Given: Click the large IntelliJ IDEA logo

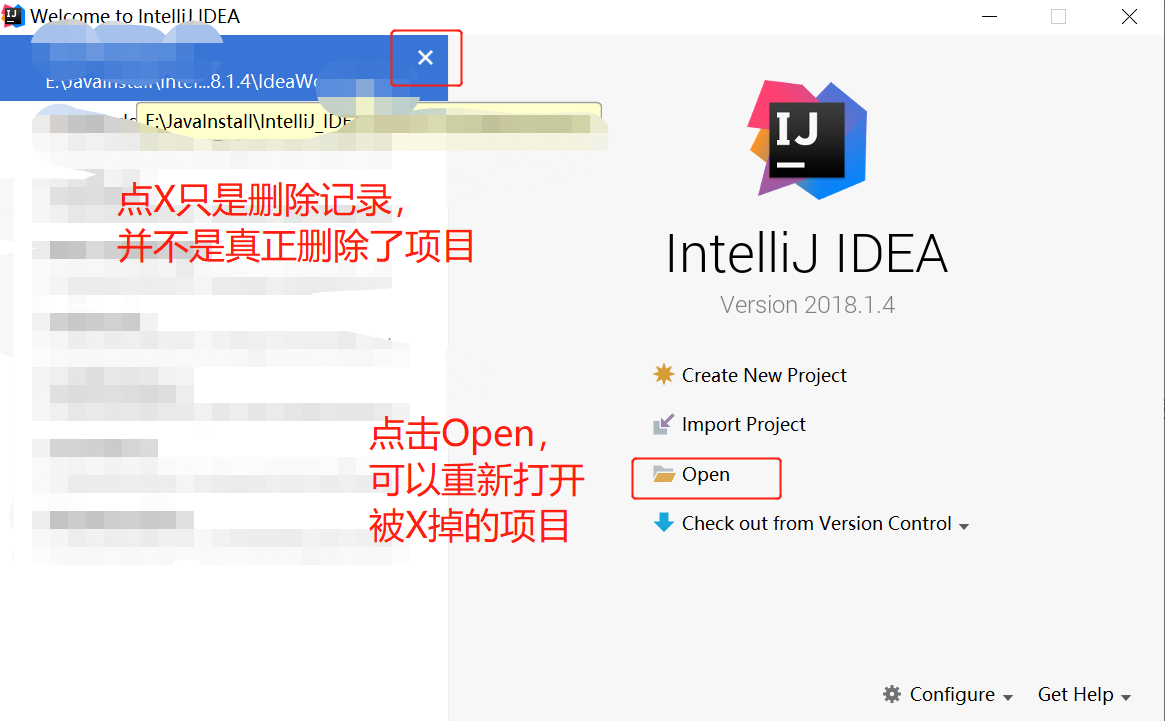Looking at the screenshot, I should pyautogui.click(x=808, y=139).
